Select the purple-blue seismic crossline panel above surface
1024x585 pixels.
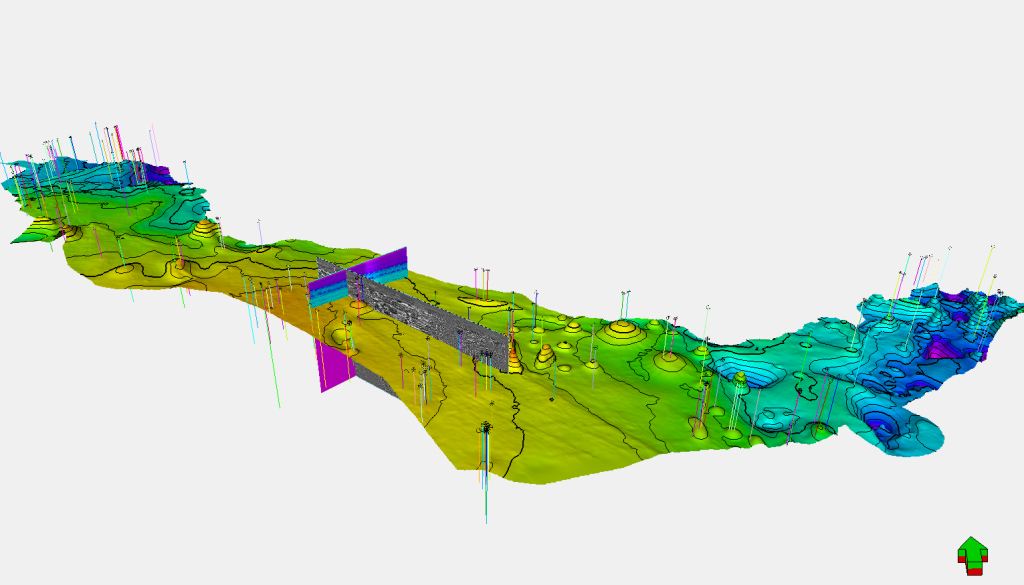pos(359,277)
